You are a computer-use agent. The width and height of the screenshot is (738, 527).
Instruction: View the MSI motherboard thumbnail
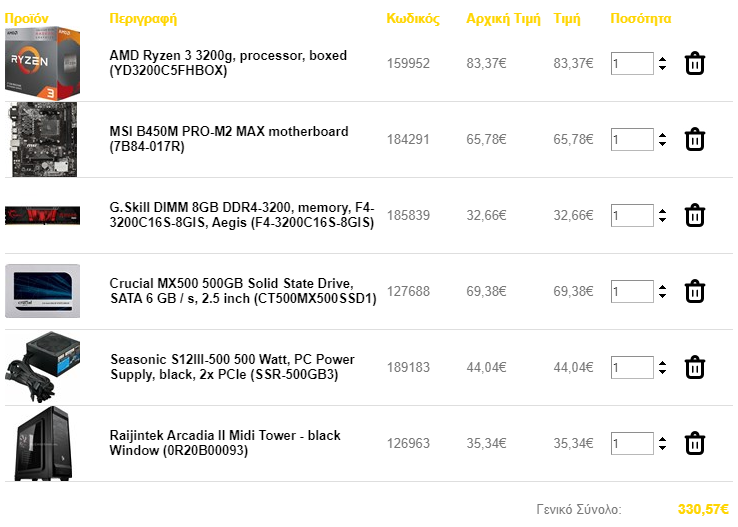(x=42, y=140)
